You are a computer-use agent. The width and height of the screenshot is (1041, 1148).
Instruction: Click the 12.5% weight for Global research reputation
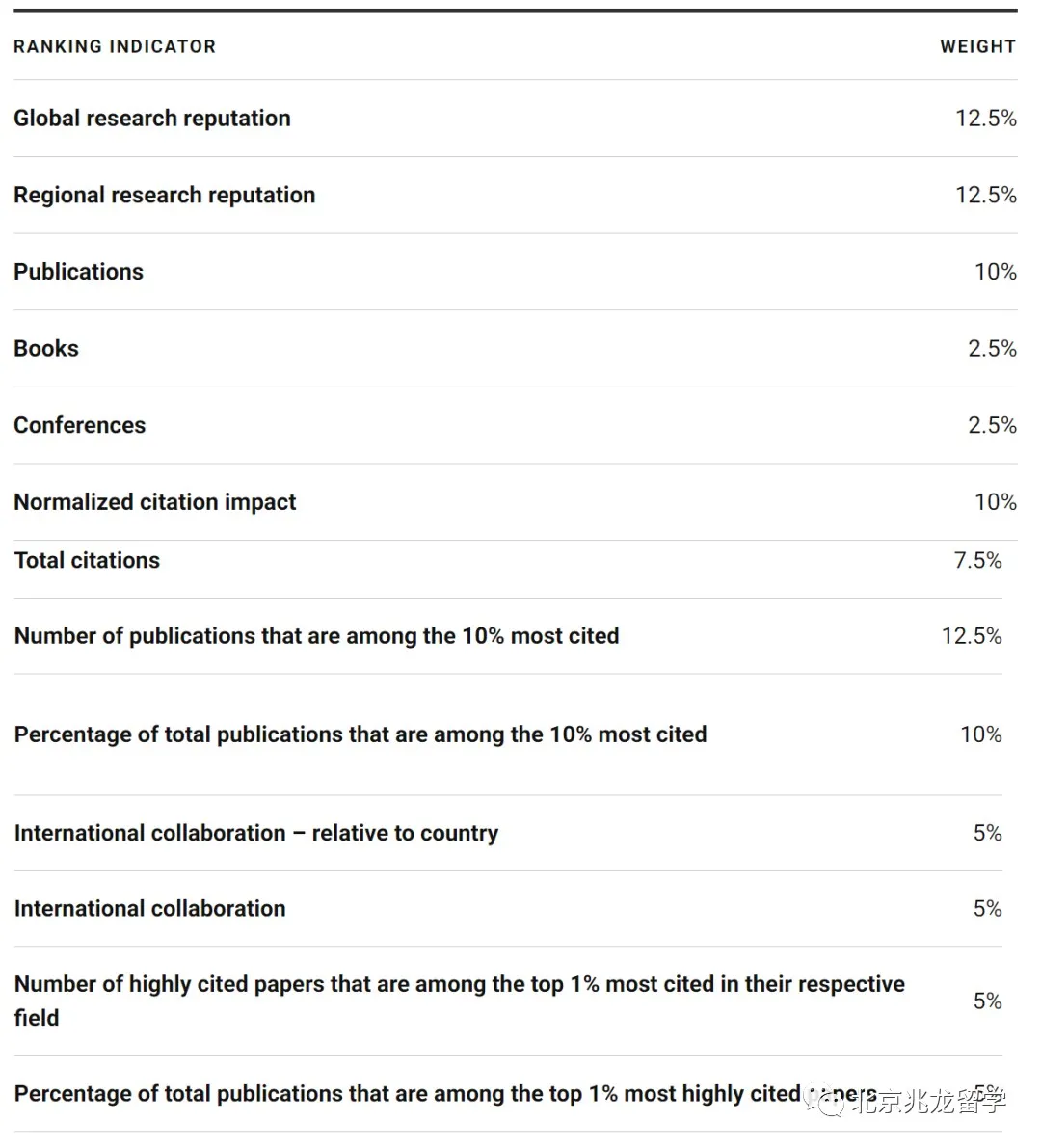985,118
